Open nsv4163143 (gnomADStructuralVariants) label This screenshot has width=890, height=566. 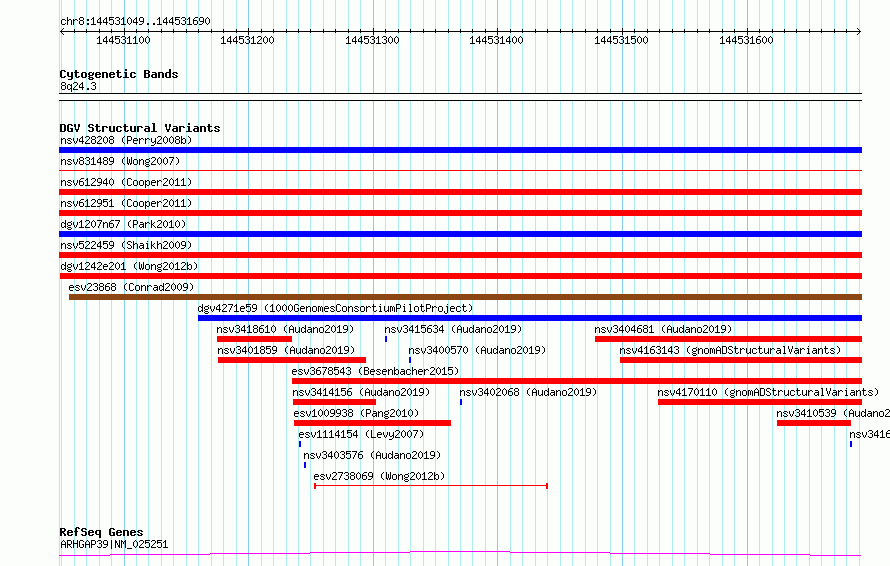(x=730, y=350)
